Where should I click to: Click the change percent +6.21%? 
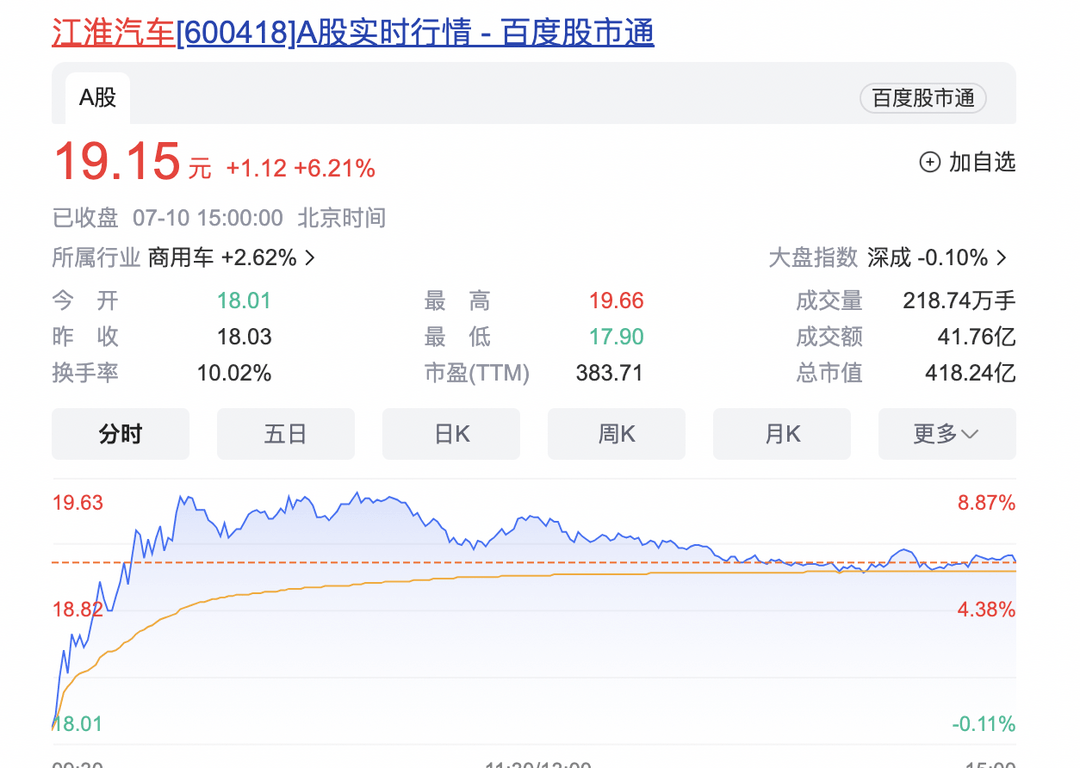334,168
